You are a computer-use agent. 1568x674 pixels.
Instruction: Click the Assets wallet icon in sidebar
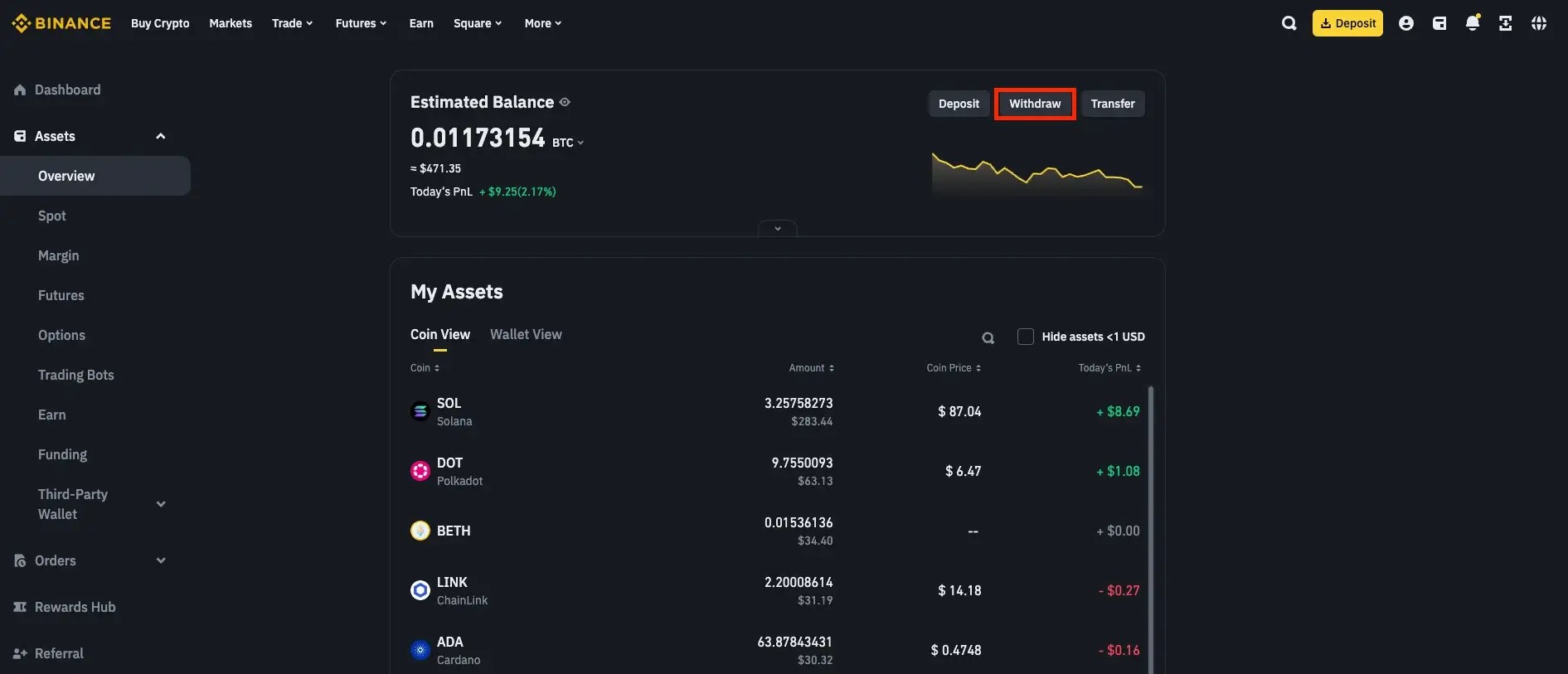(20, 136)
